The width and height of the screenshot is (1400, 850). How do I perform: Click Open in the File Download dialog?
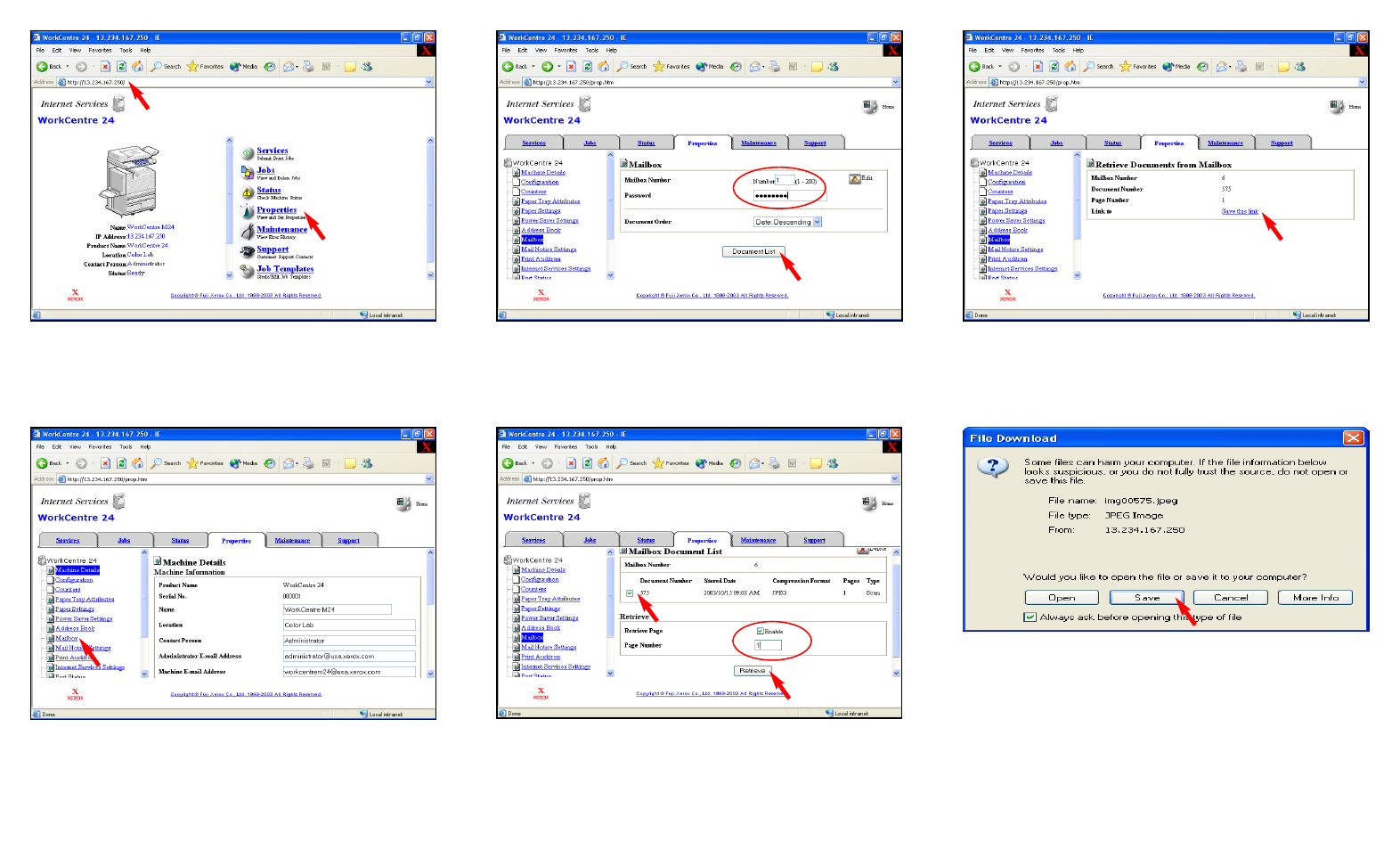(x=1062, y=598)
